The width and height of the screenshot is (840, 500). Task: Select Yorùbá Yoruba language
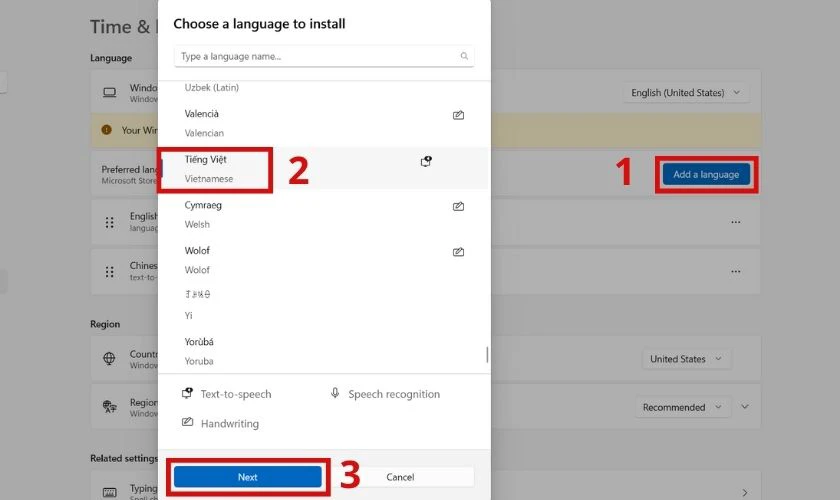tap(324, 351)
